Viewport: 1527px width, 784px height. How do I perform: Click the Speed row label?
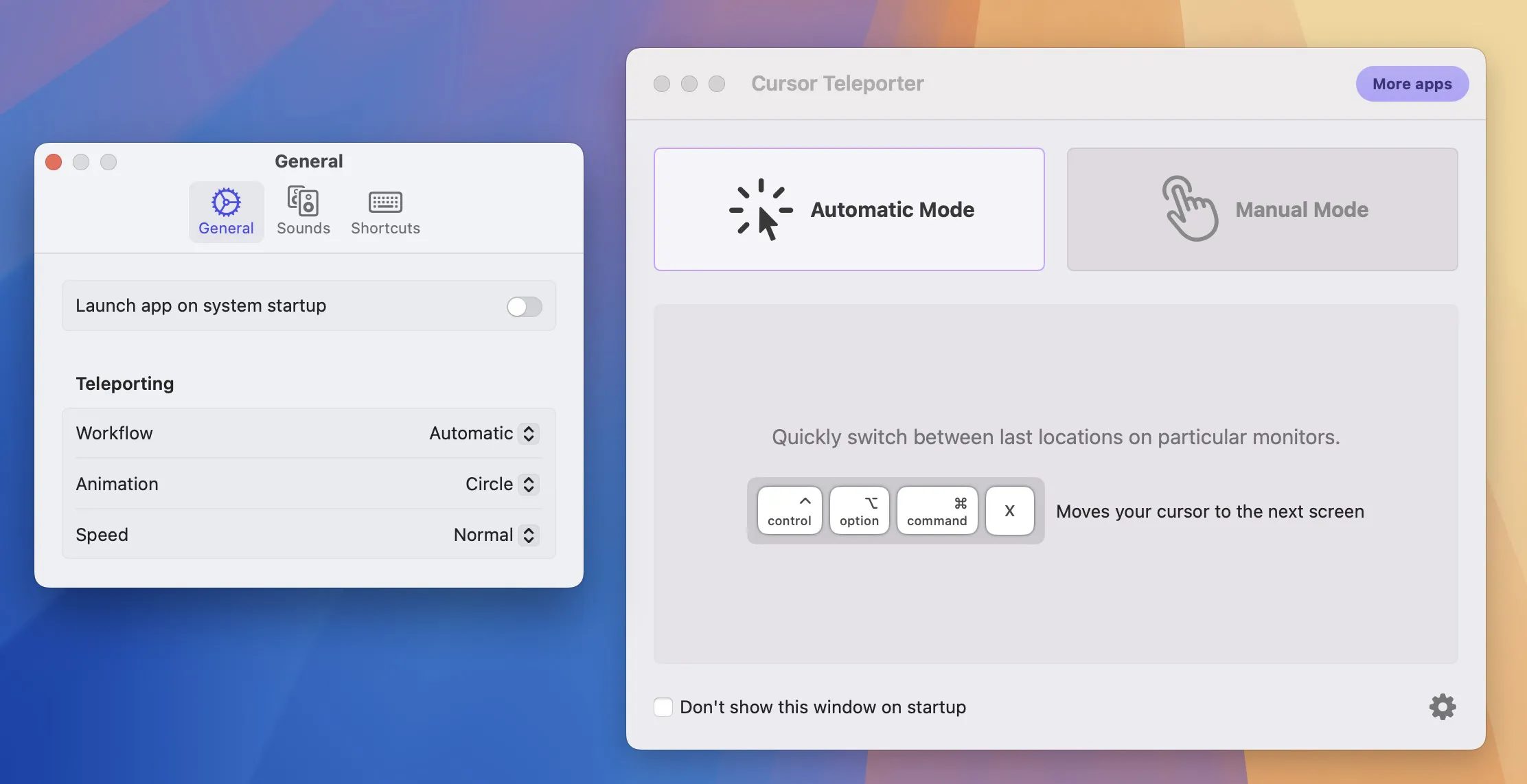coord(102,535)
